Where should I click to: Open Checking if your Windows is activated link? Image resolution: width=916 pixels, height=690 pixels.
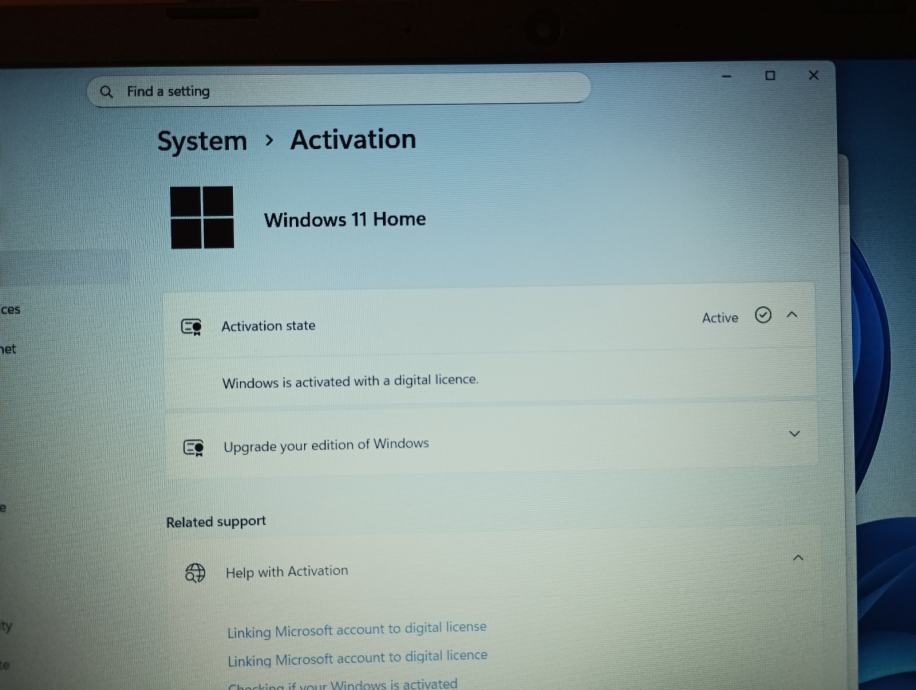[x=343, y=684]
